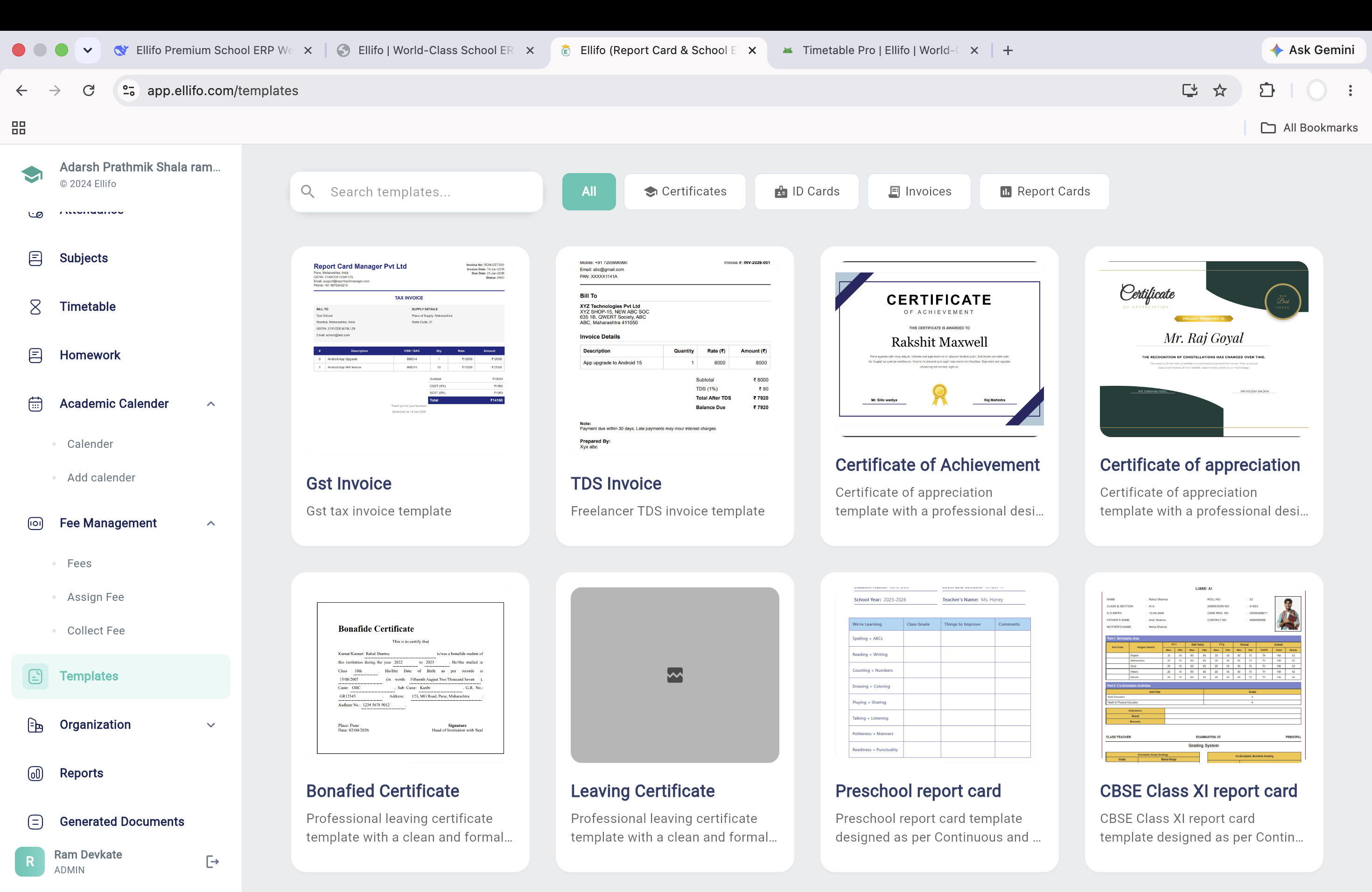Click the address bar URL

point(223,91)
